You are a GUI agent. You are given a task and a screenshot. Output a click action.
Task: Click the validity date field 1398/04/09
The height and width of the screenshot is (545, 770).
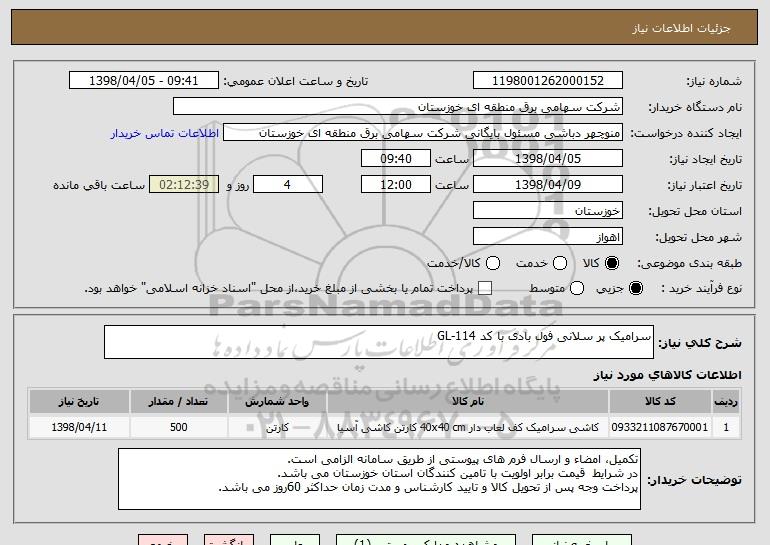click(x=548, y=185)
